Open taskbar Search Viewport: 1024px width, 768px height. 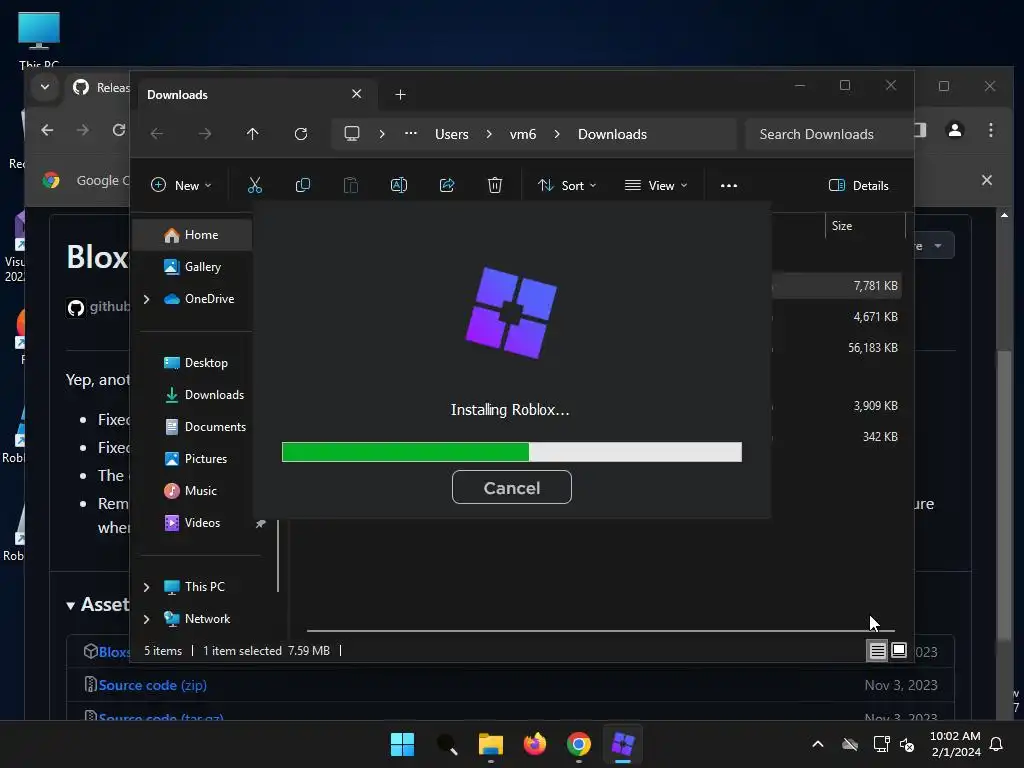[x=447, y=744]
